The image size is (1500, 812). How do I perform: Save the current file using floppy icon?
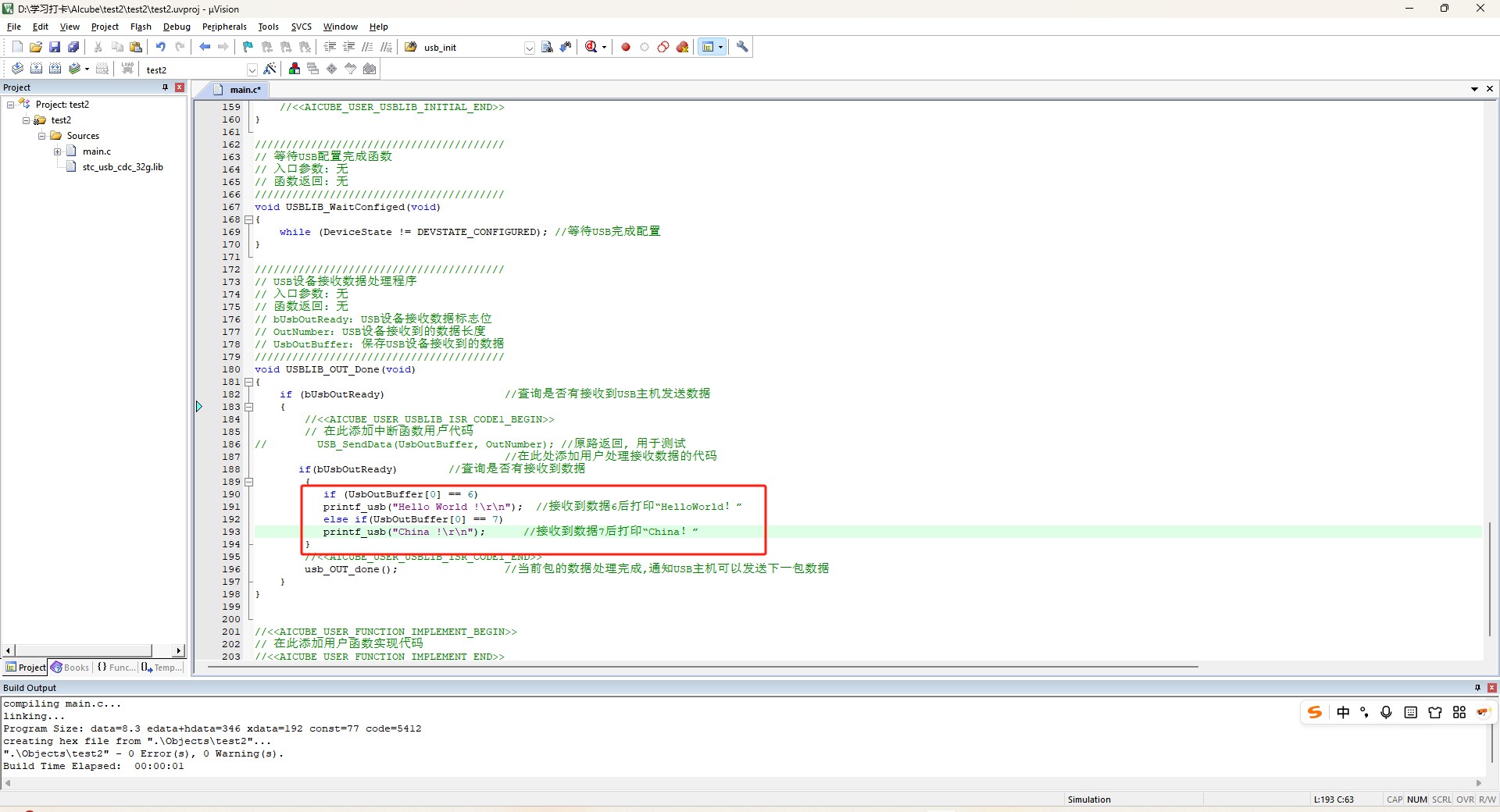55,47
